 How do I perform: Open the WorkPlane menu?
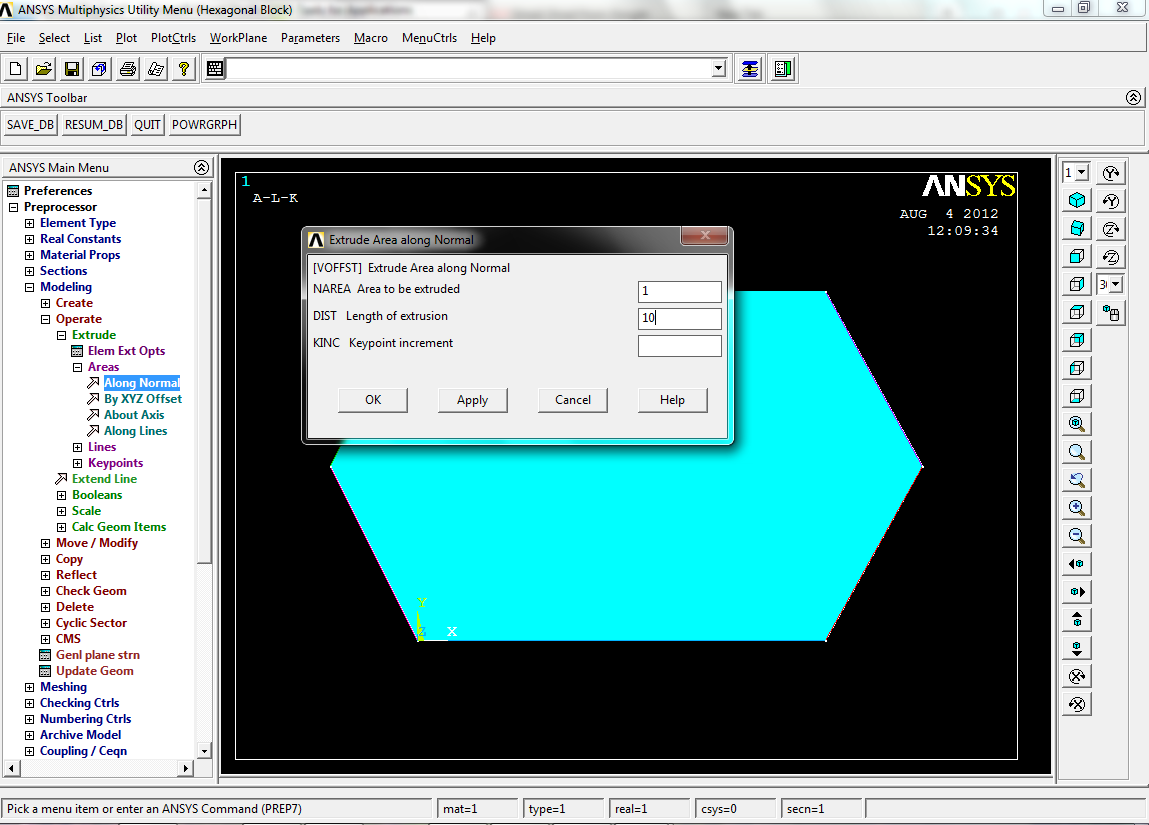[238, 37]
